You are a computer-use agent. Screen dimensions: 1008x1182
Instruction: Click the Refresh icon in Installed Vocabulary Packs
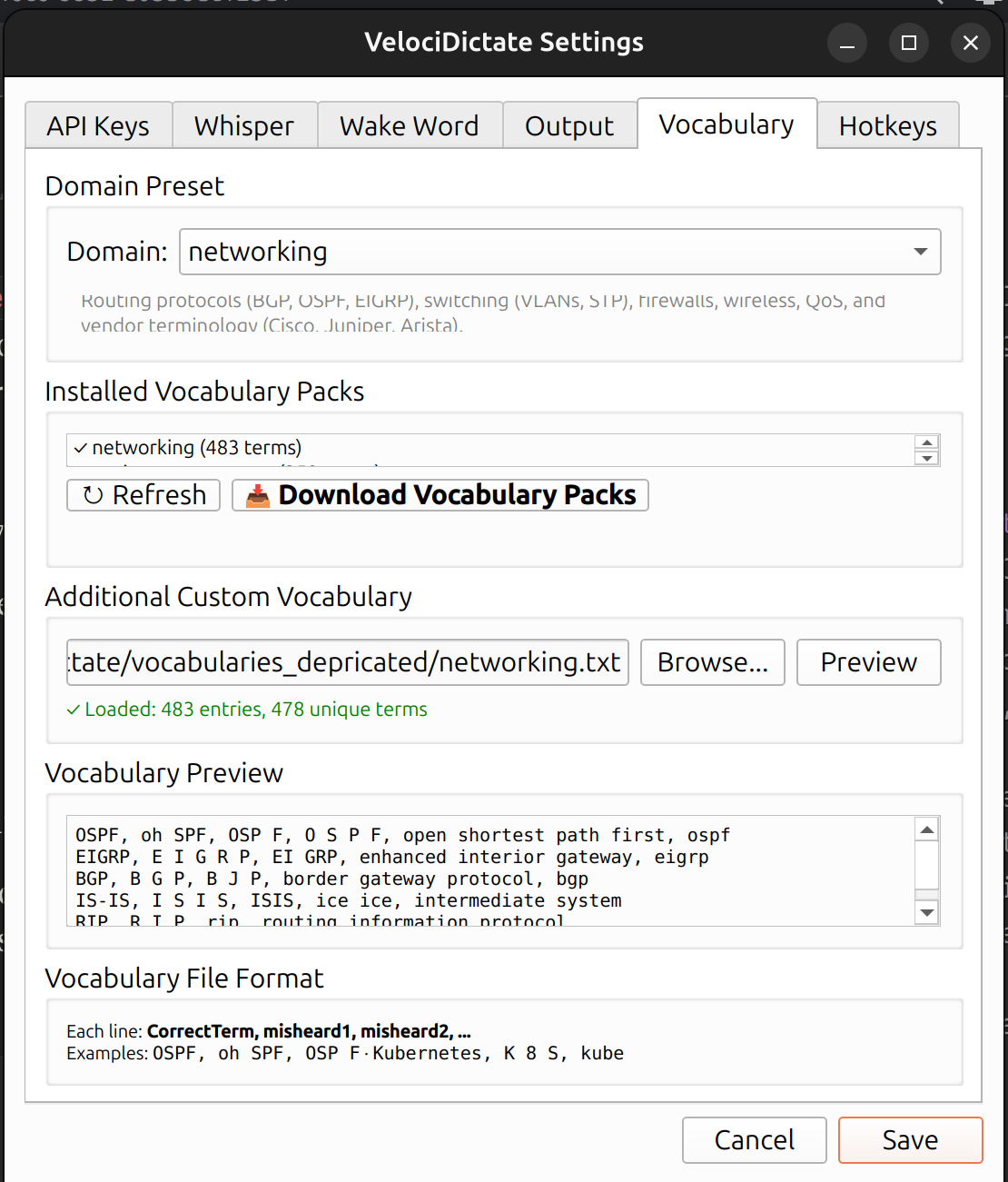tap(94, 495)
